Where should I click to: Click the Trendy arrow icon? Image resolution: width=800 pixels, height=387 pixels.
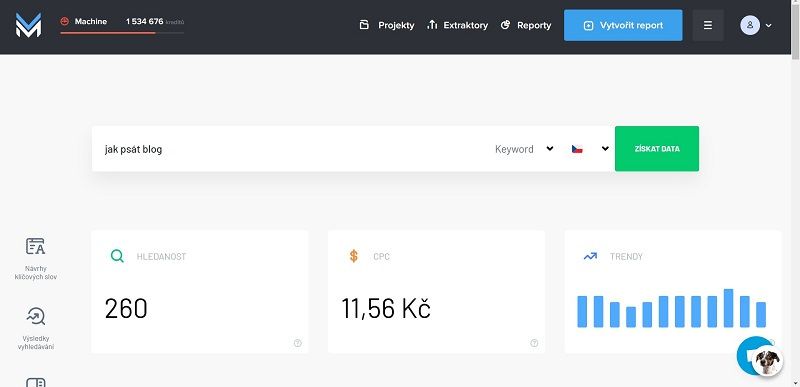(x=590, y=256)
